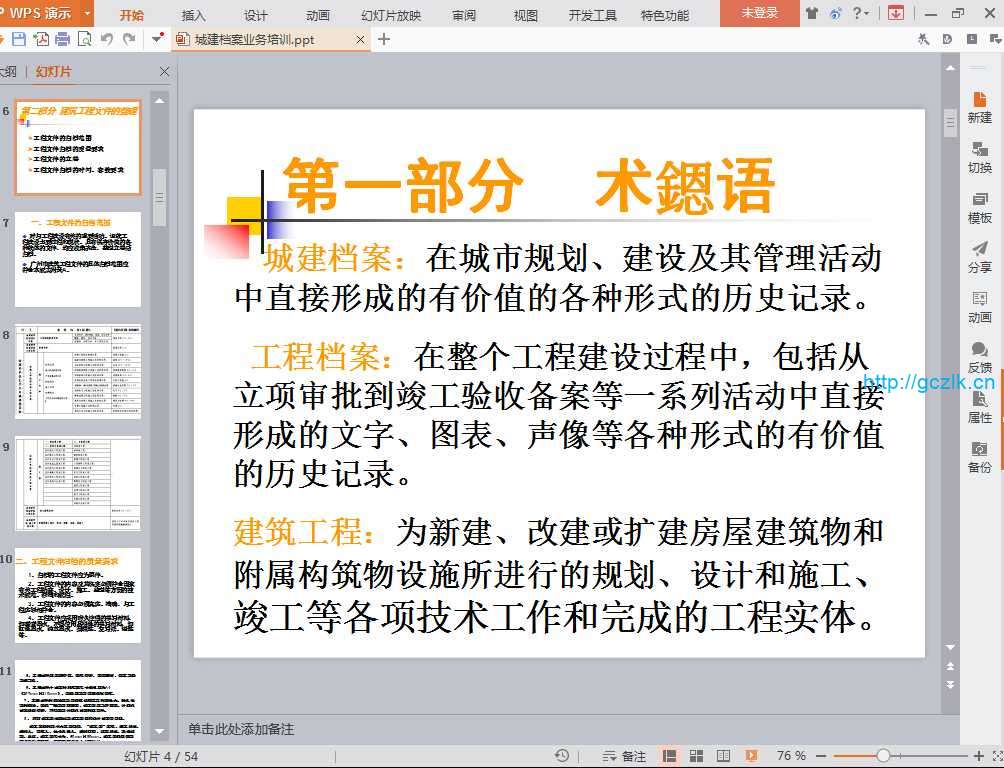The width and height of the screenshot is (1004, 768).
Task: Switch to slide sorter view
Action: click(x=697, y=756)
